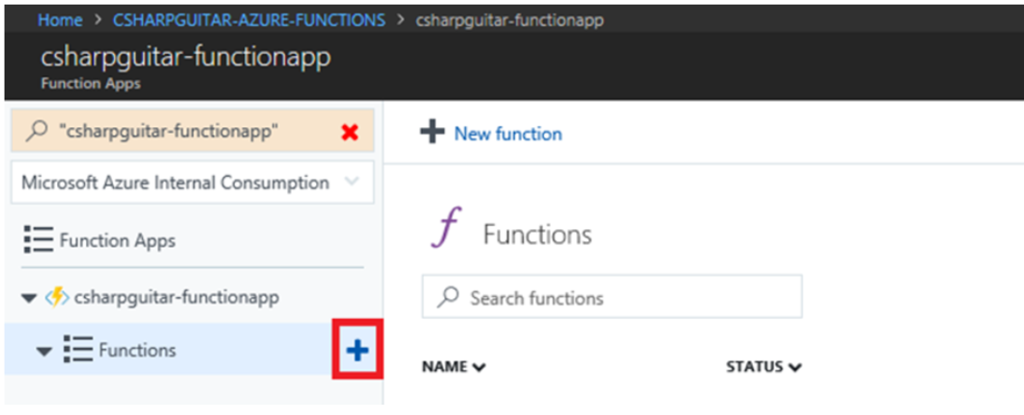Click the blue plus icon beside Functions
This screenshot has width=1024, height=415.
point(357,351)
